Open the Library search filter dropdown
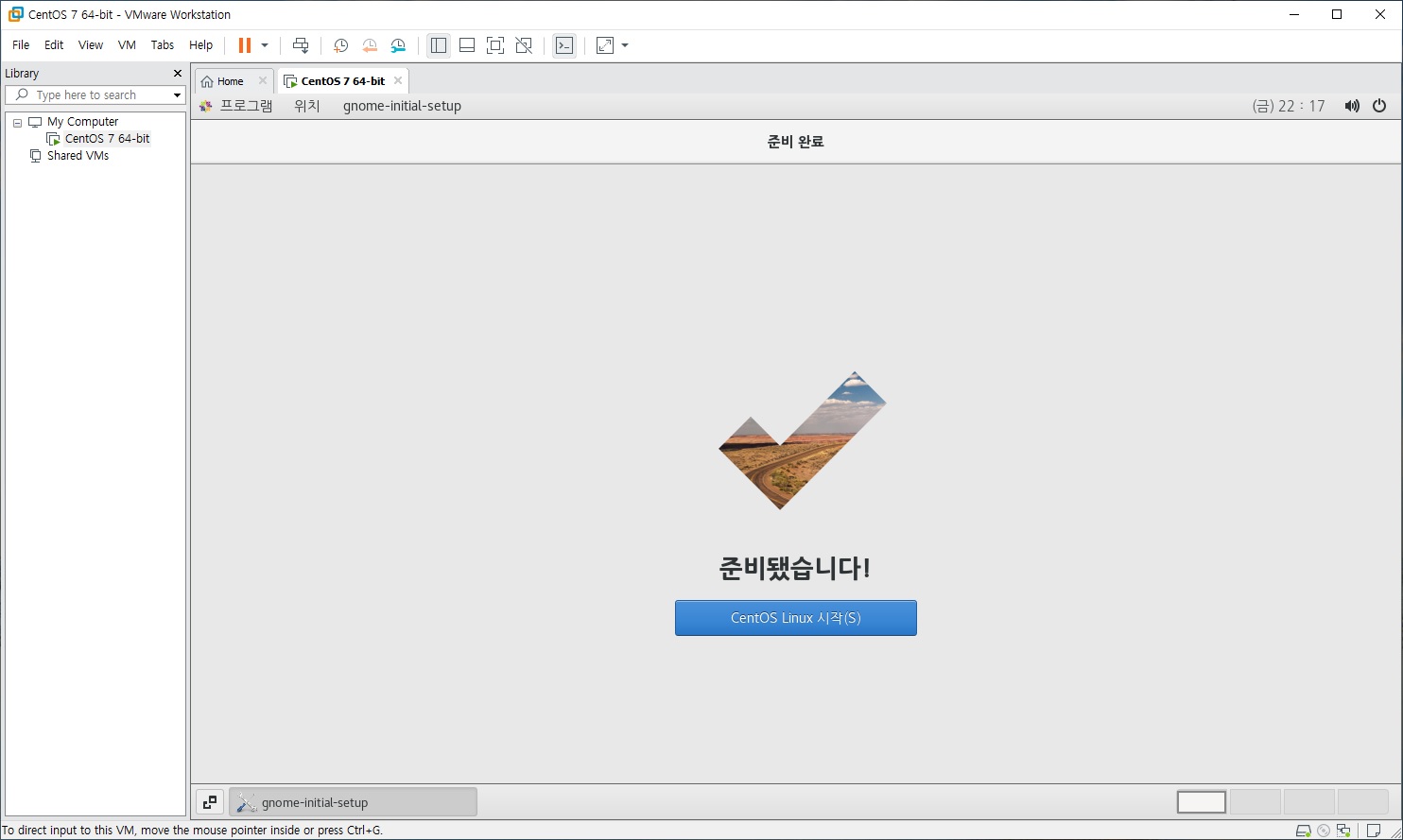The image size is (1403, 840). click(177, 95)
